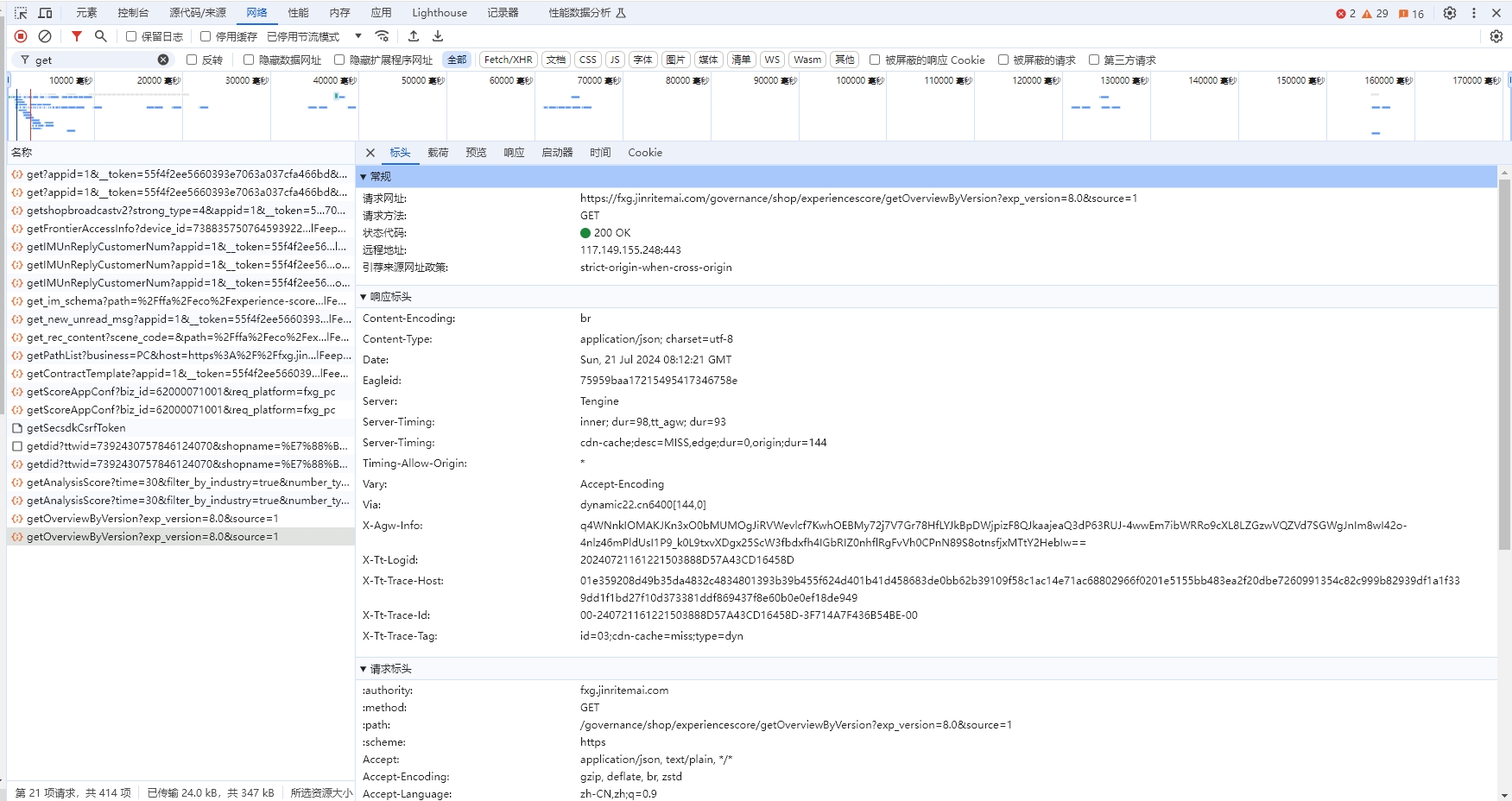Clear the network log
The width and height of the screenshot is (1512, 801).
click(45, 36)
